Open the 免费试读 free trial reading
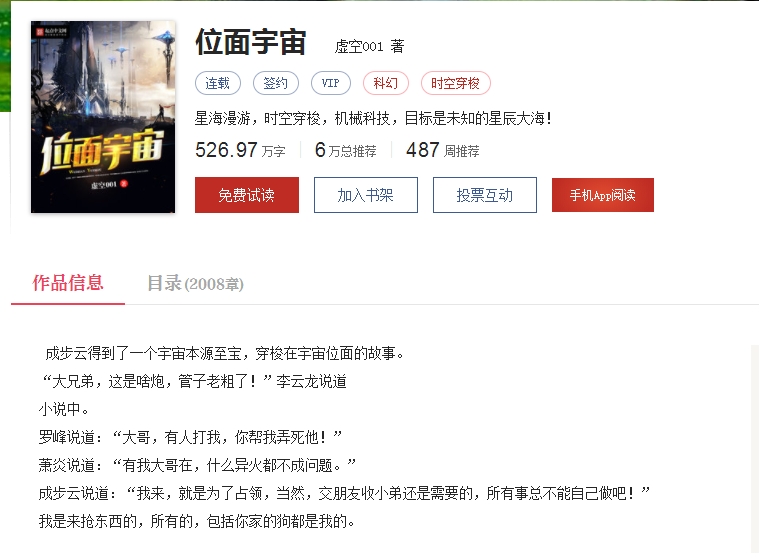 (x=247, y=195)
